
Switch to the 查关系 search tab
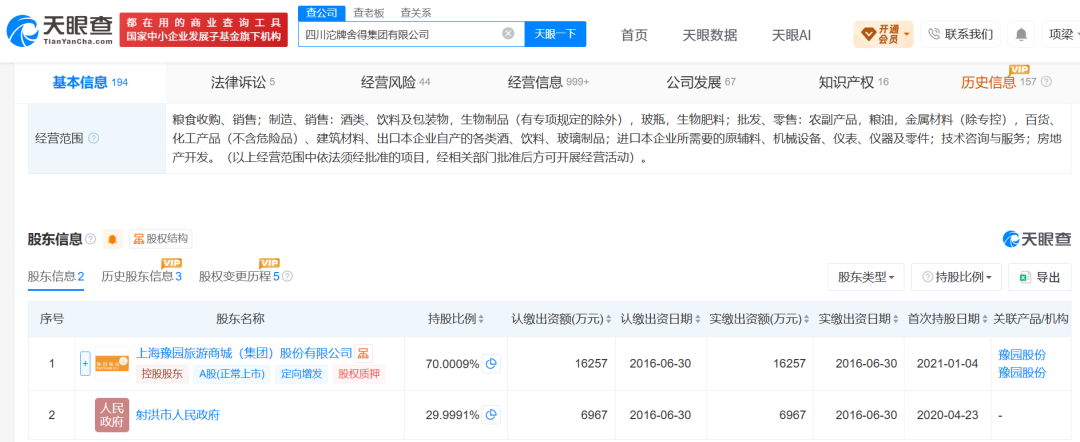pyautogui.click(x=416, y=12)
